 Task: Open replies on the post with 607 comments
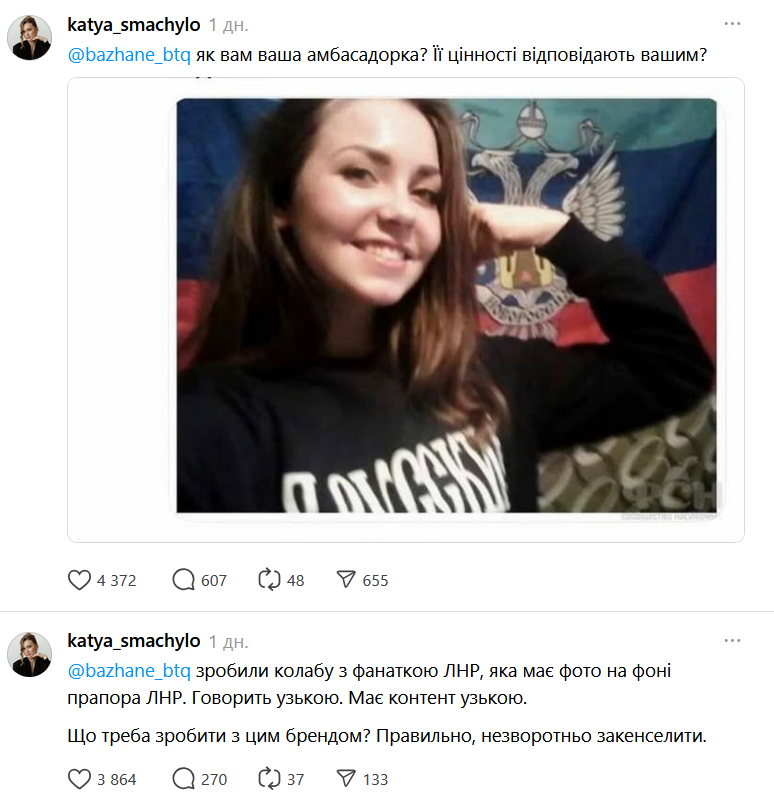(x=184, y=580)
